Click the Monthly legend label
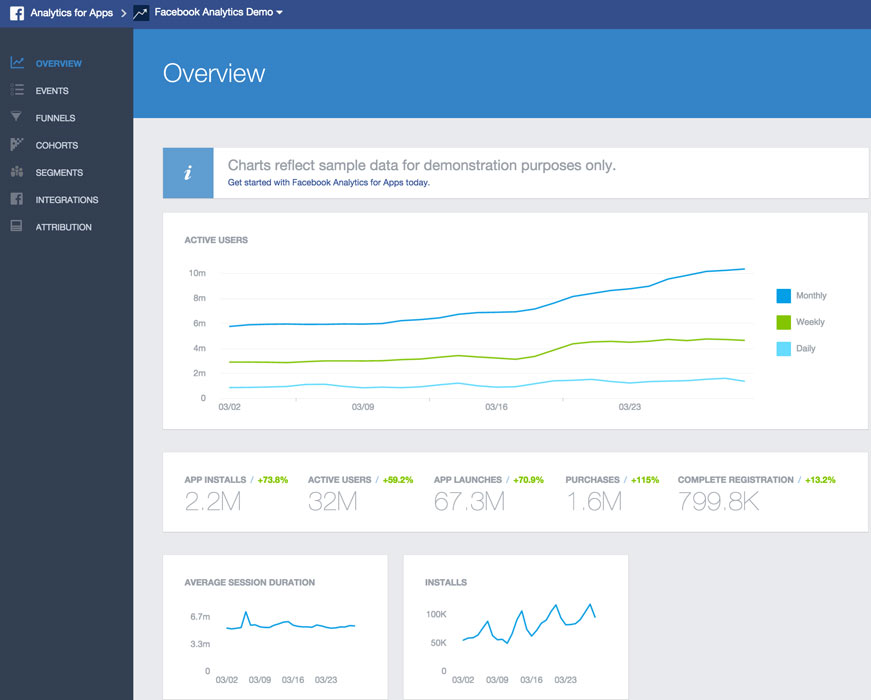 (811, 296)
